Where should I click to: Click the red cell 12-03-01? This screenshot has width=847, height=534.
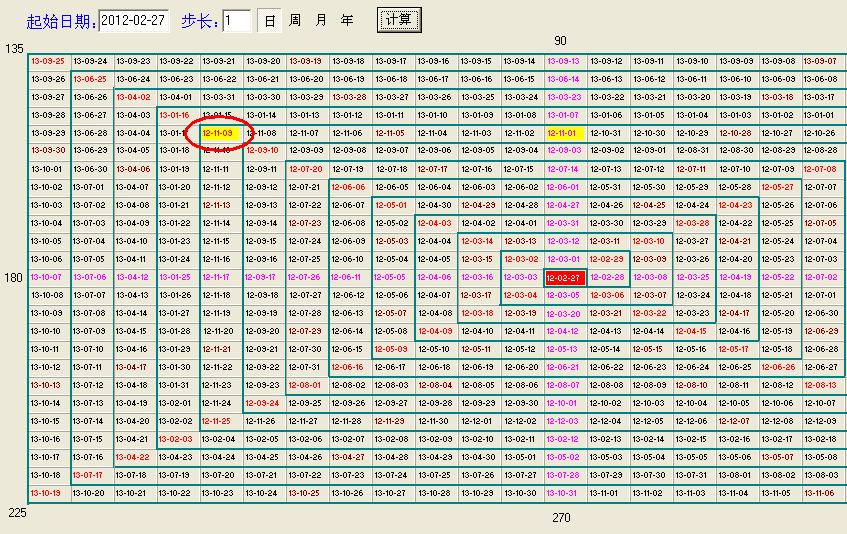pos(564,259)
